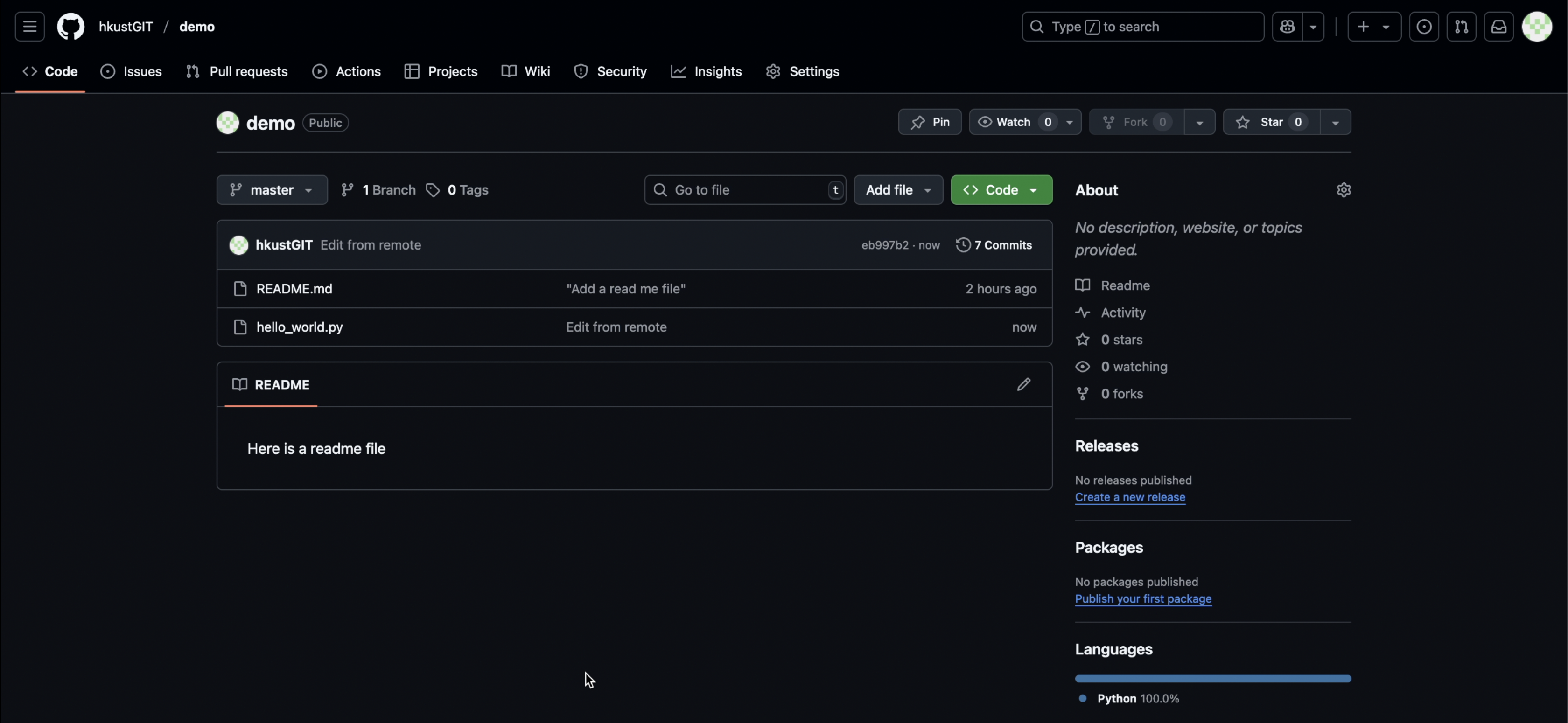Open the header issues circle icon
Image resolution: width=1568 pixels, height=723 pixels.
coord(1424,27)
